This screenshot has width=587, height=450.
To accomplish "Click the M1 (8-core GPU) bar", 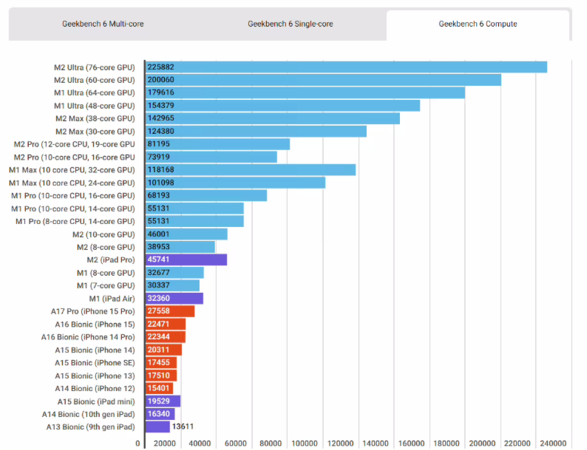I will [x=174, y=273].
